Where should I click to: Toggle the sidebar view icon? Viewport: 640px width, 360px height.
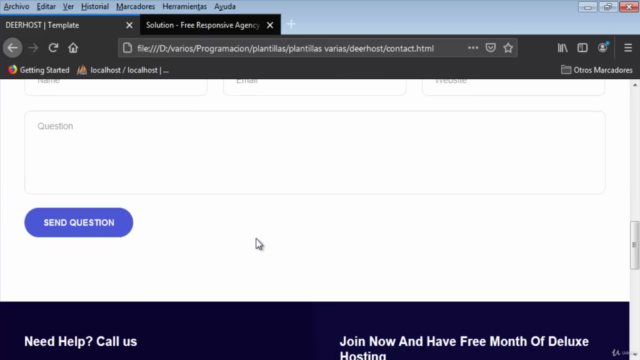click(582, 48)
